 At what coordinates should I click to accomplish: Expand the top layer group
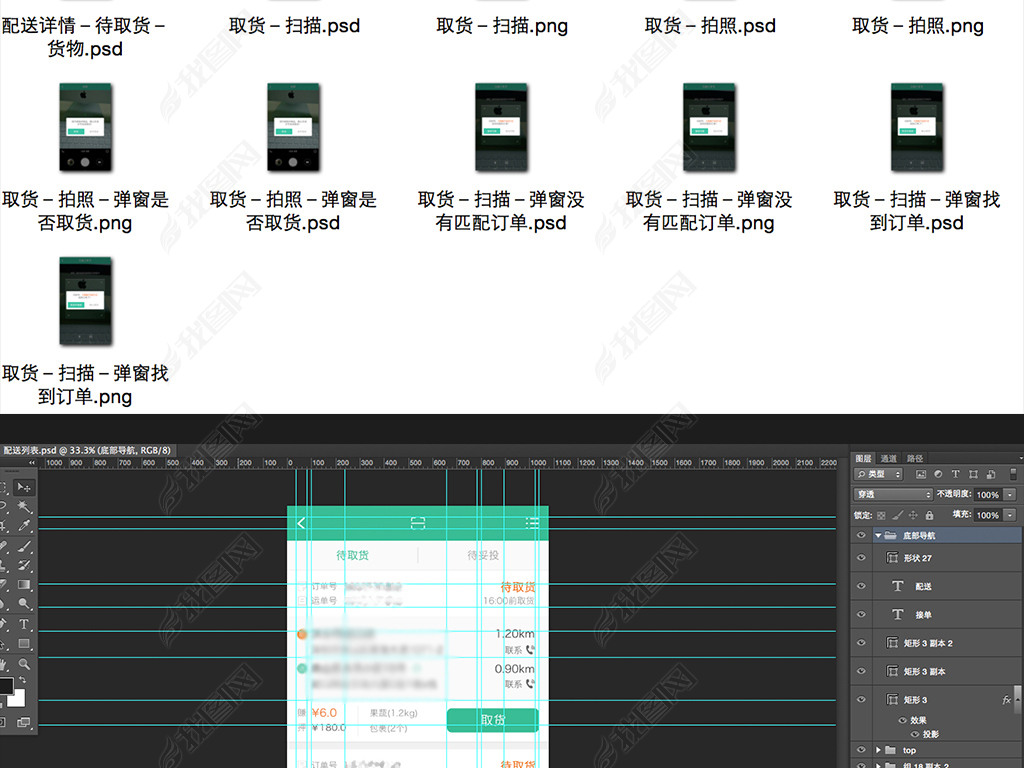878,750
